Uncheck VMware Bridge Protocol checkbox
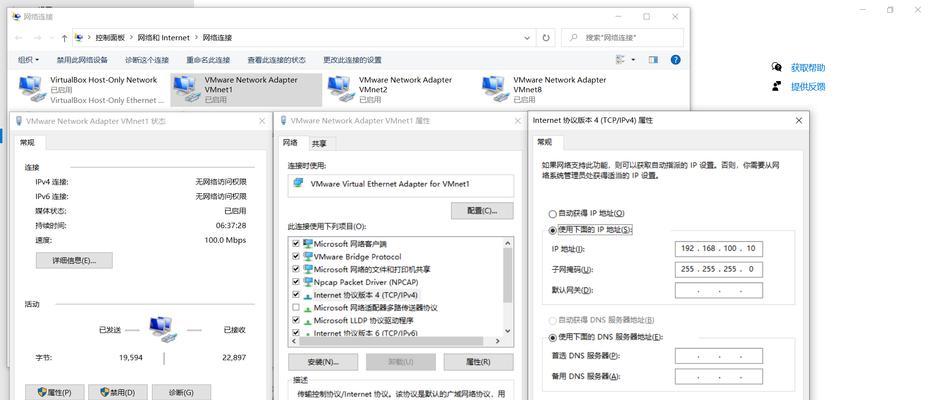Image resolution: width=932 pixels, height=400 pixels. [x=296, y=257]
